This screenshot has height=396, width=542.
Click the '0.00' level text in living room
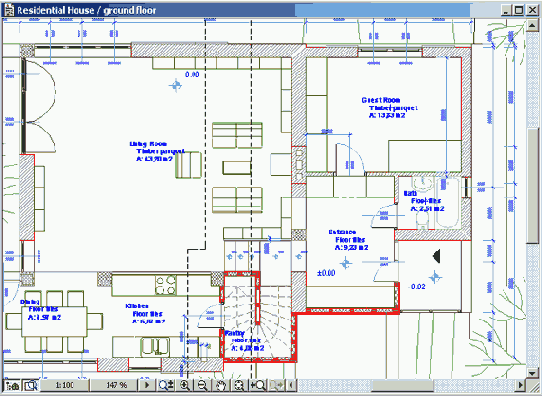192,74
